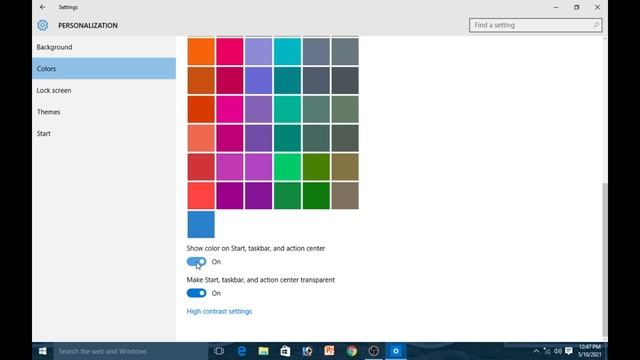The image size is (640, 360).
Task: Disable the transparent Start and taskbar toggle
Action: [196, 293]
